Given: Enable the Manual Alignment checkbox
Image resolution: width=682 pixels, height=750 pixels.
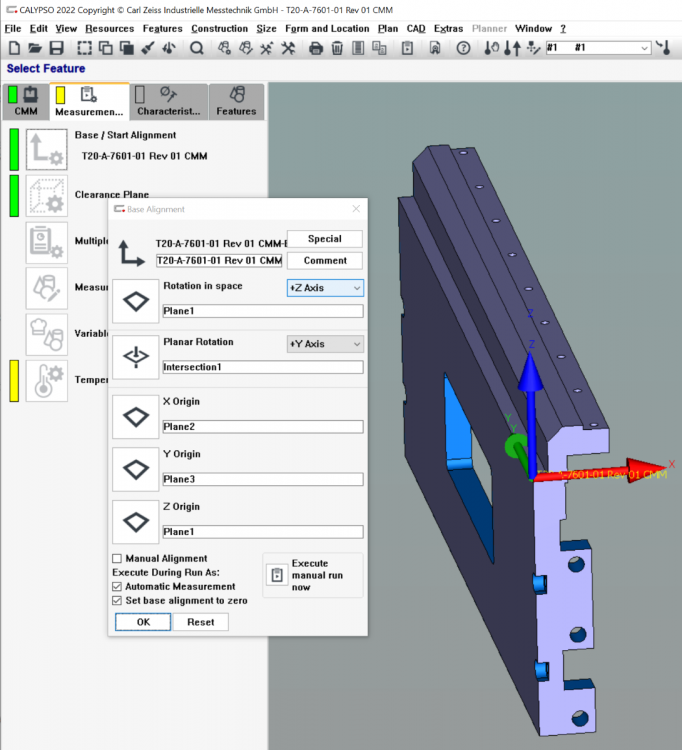Looking at the screenshot, I should [x=117, y=558].
